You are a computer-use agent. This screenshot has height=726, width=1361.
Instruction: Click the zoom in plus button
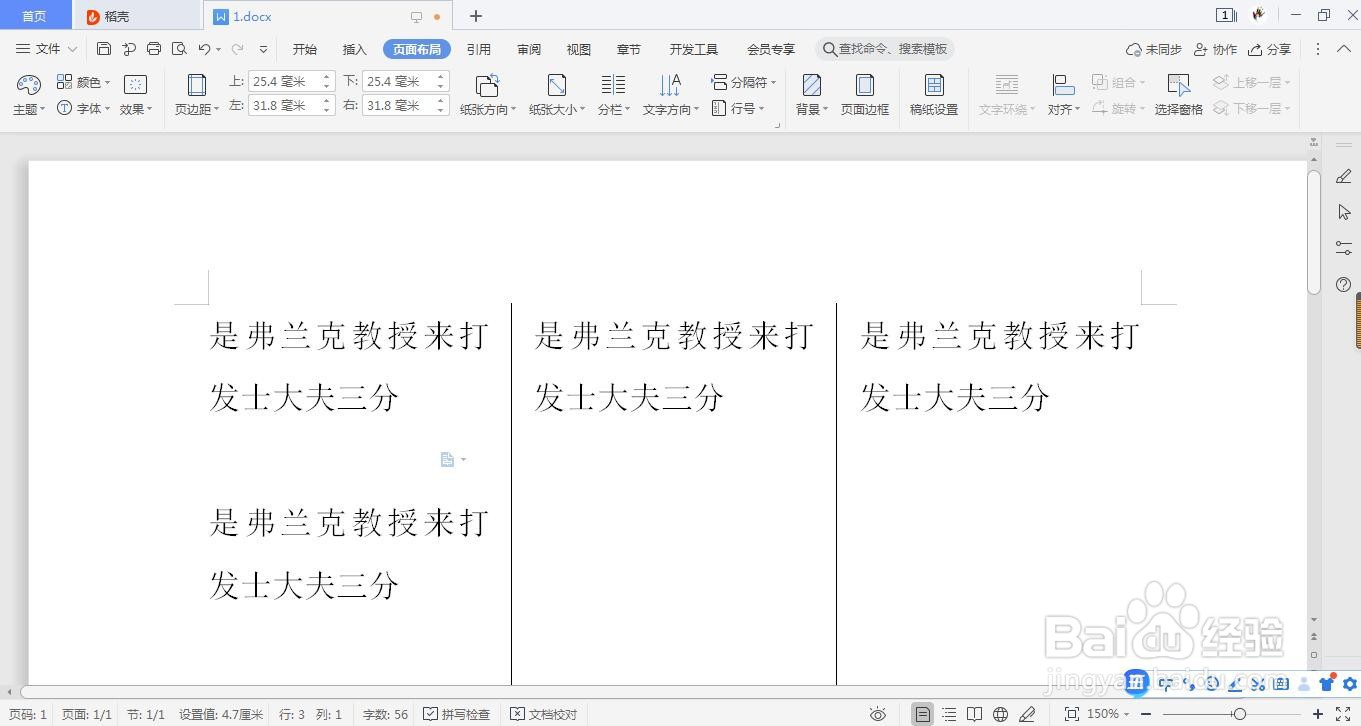(1318, 714)
